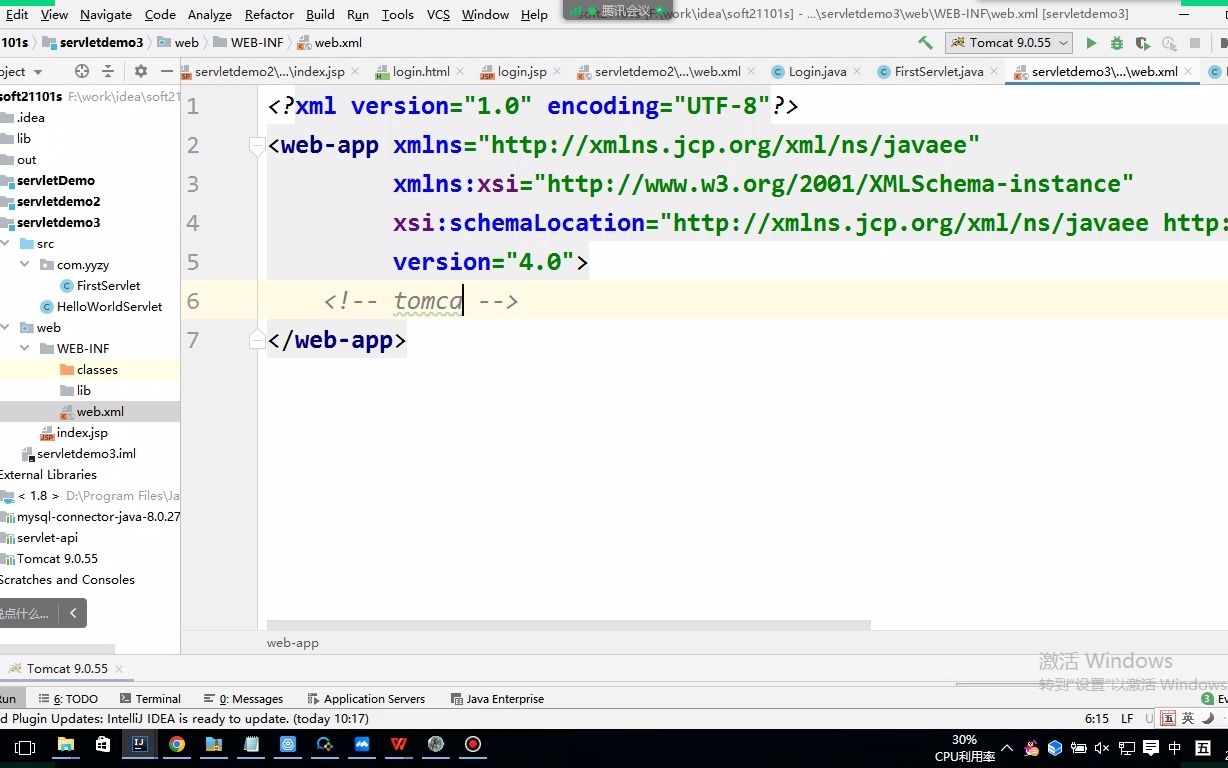Select servletdemo3.iml in the project tree

pos(86,454)
